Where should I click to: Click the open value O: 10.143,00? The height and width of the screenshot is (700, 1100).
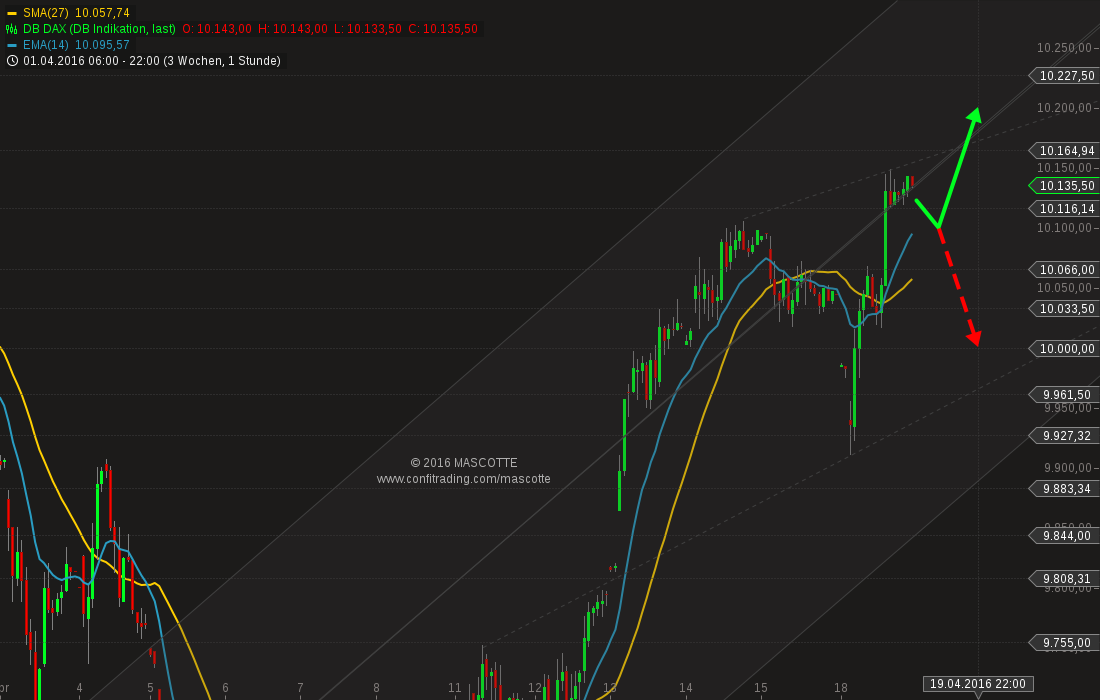(x=217, y=29)
